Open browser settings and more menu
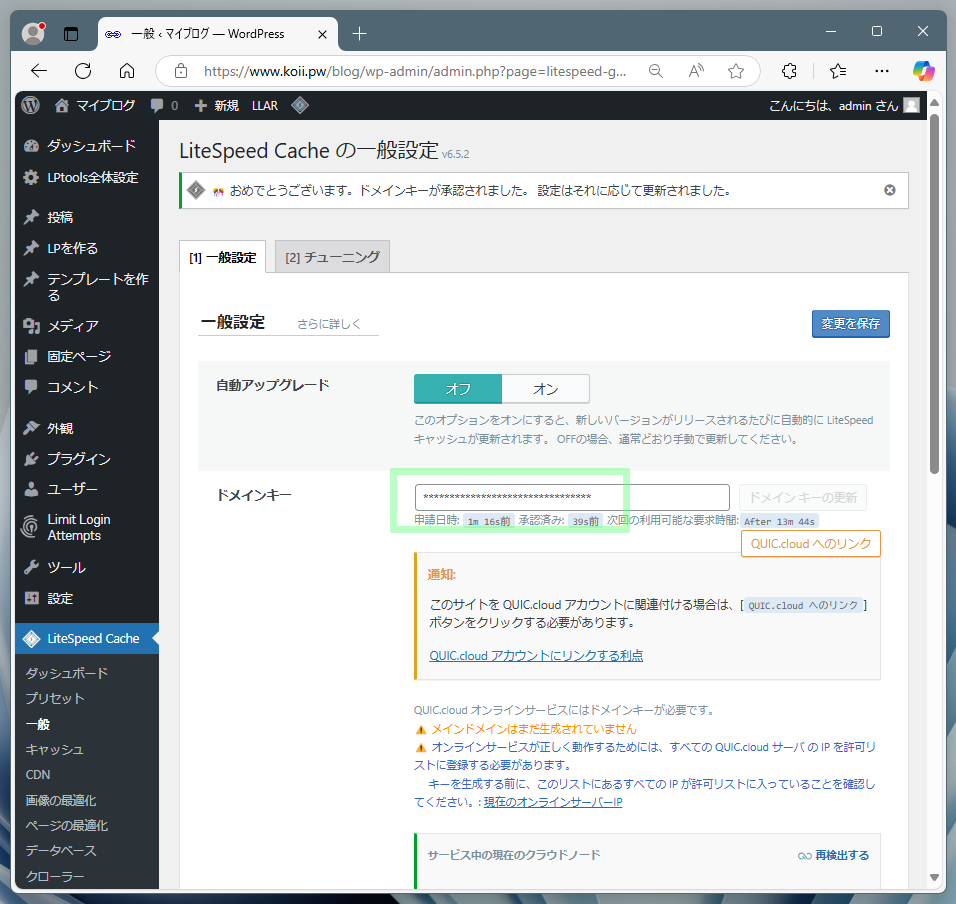This screenshot has height=904, width=956. coord(882,71)
